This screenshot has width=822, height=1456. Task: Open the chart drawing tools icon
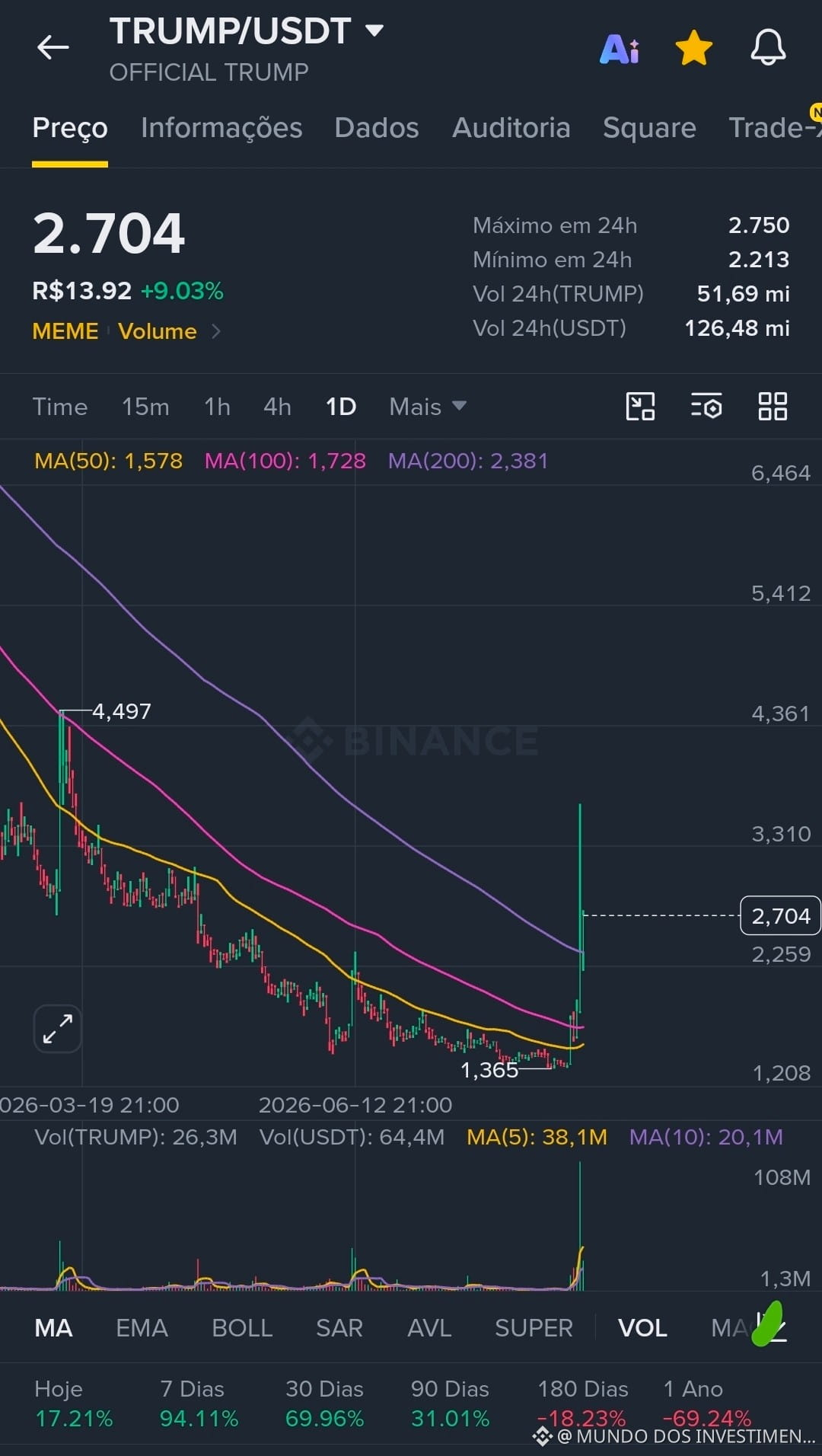640,406
